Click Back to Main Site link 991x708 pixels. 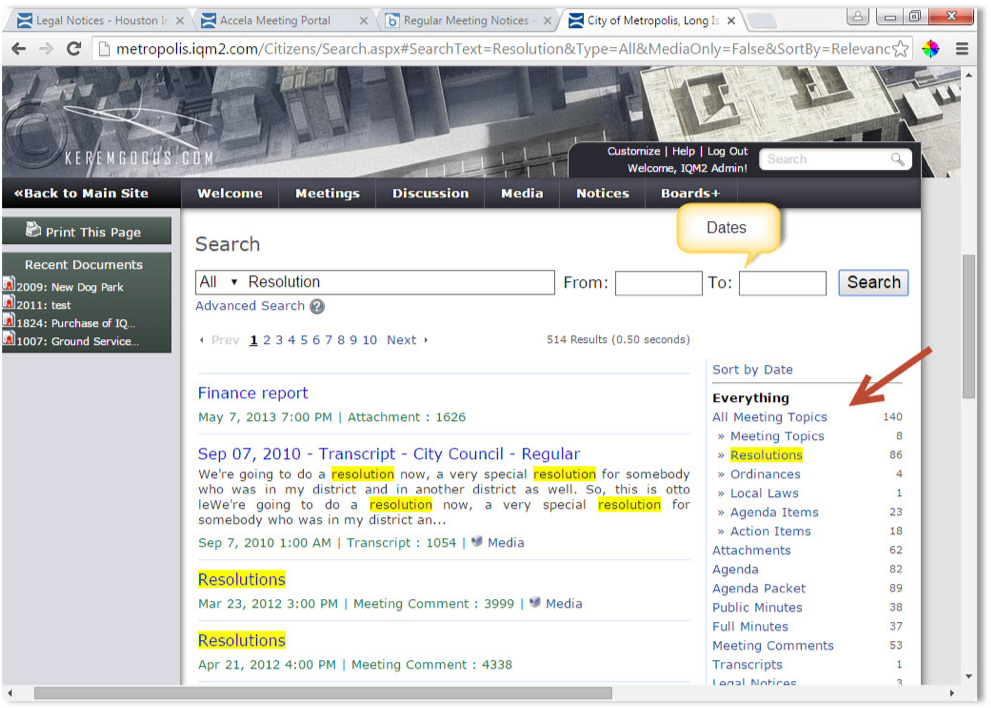point(82,193)
